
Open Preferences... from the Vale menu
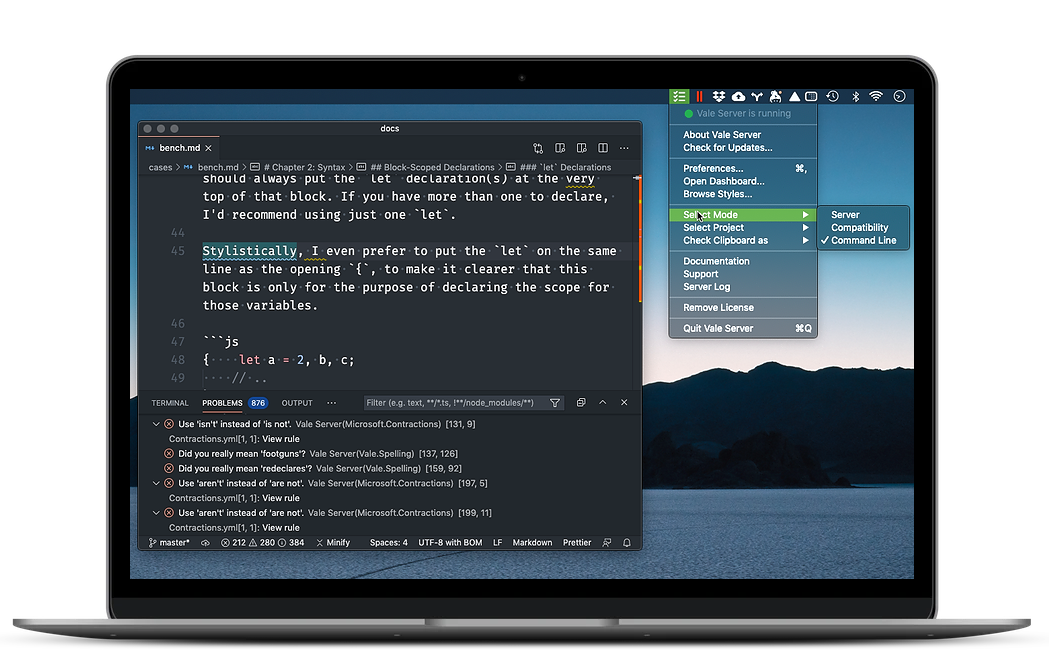pos(743,168)
